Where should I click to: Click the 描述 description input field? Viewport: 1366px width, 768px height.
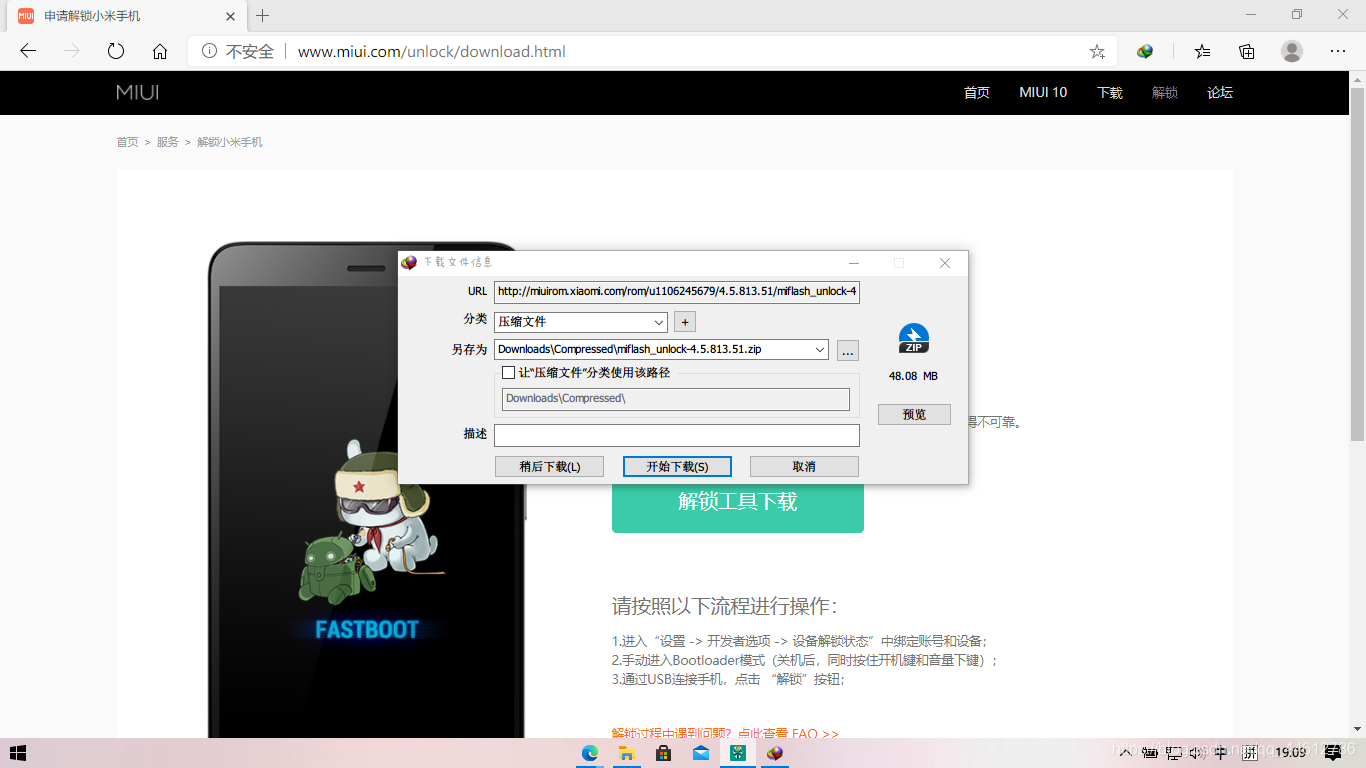pyautogui.click(x=677, y=435)
